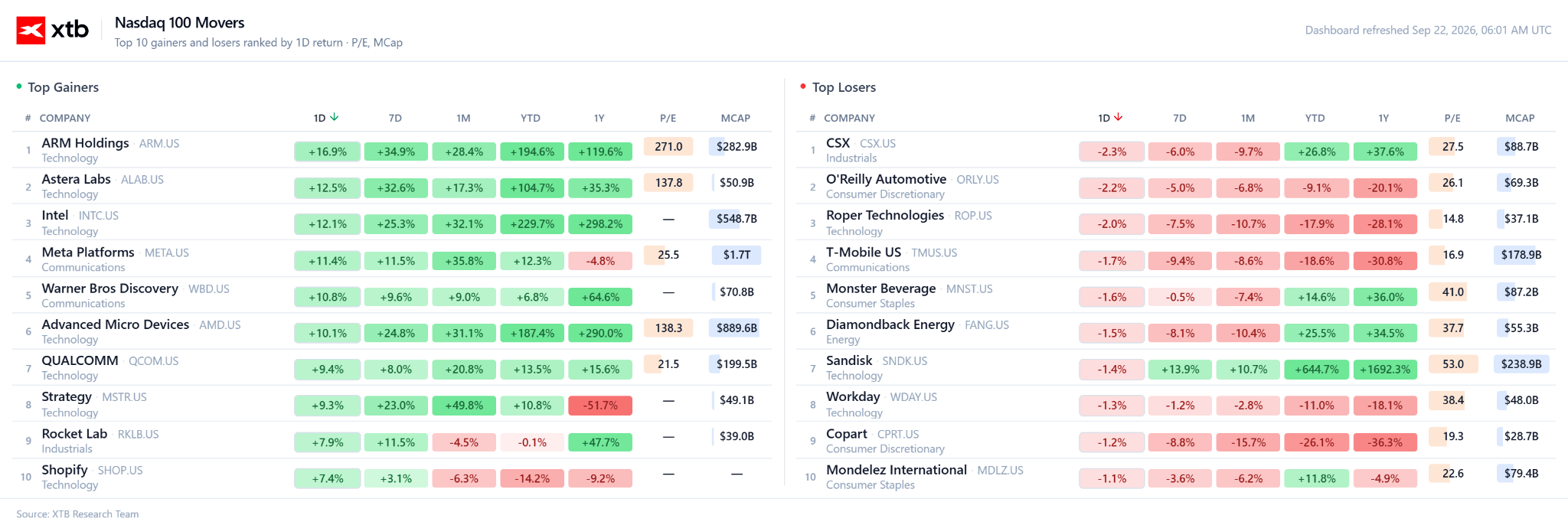Click Meta Platforms -4.8% 1Y cell
Image resolution: width=1568 pixels, height=528 pixels.
[600, 261]
